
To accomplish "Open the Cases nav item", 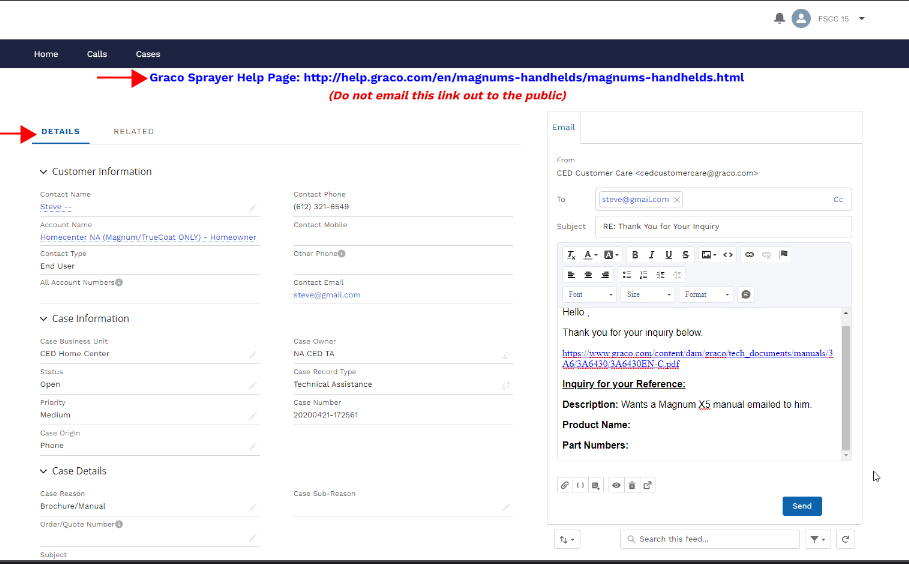I will tap(148, 54).
